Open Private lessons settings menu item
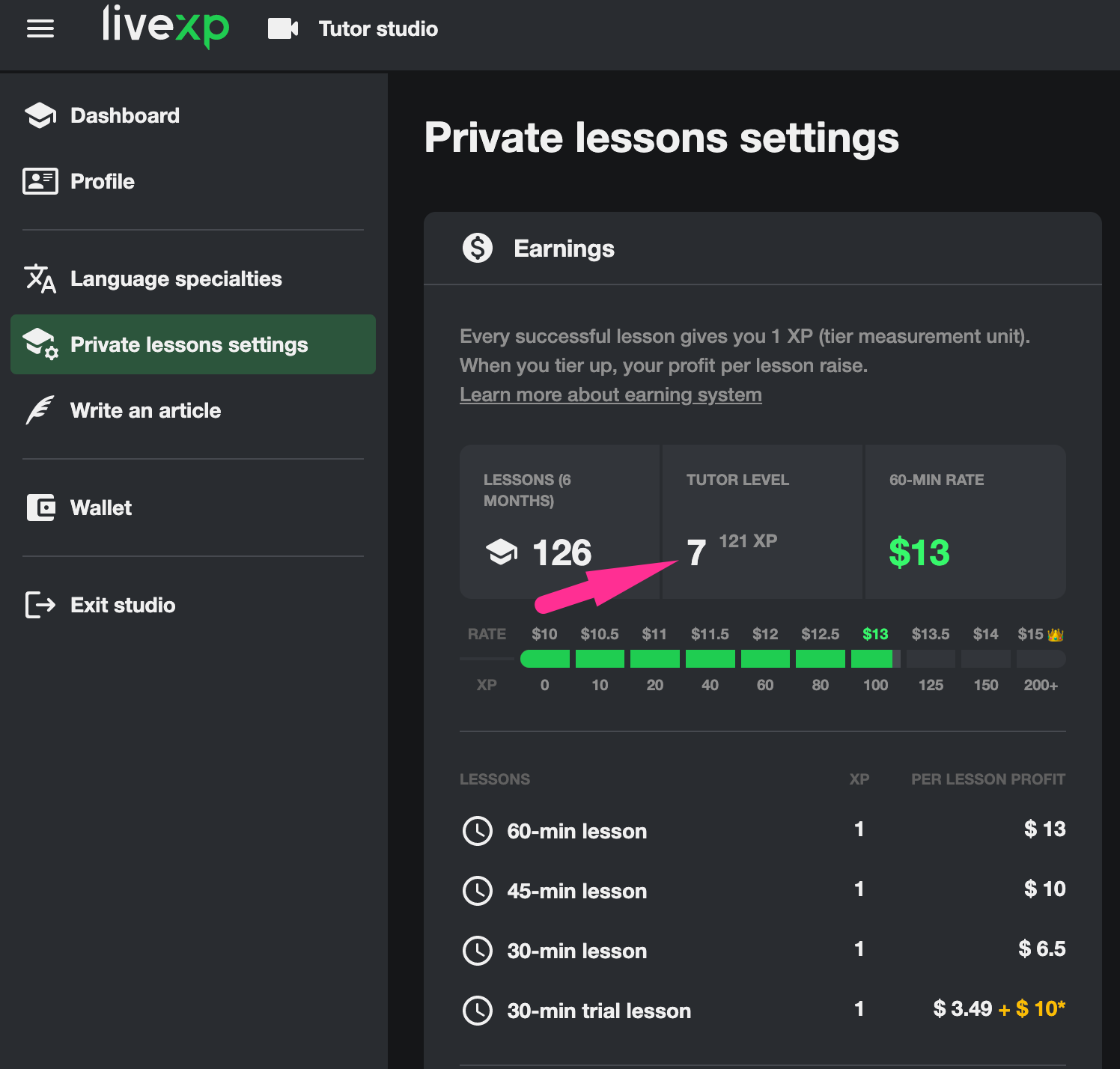 [193, 344]
